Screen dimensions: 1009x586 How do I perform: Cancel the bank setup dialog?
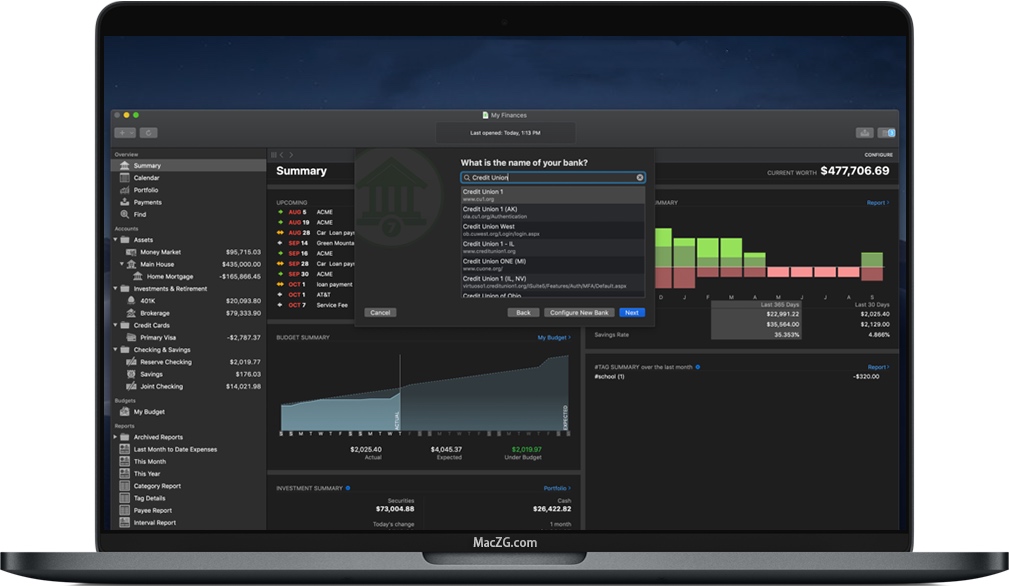[380, 312]
